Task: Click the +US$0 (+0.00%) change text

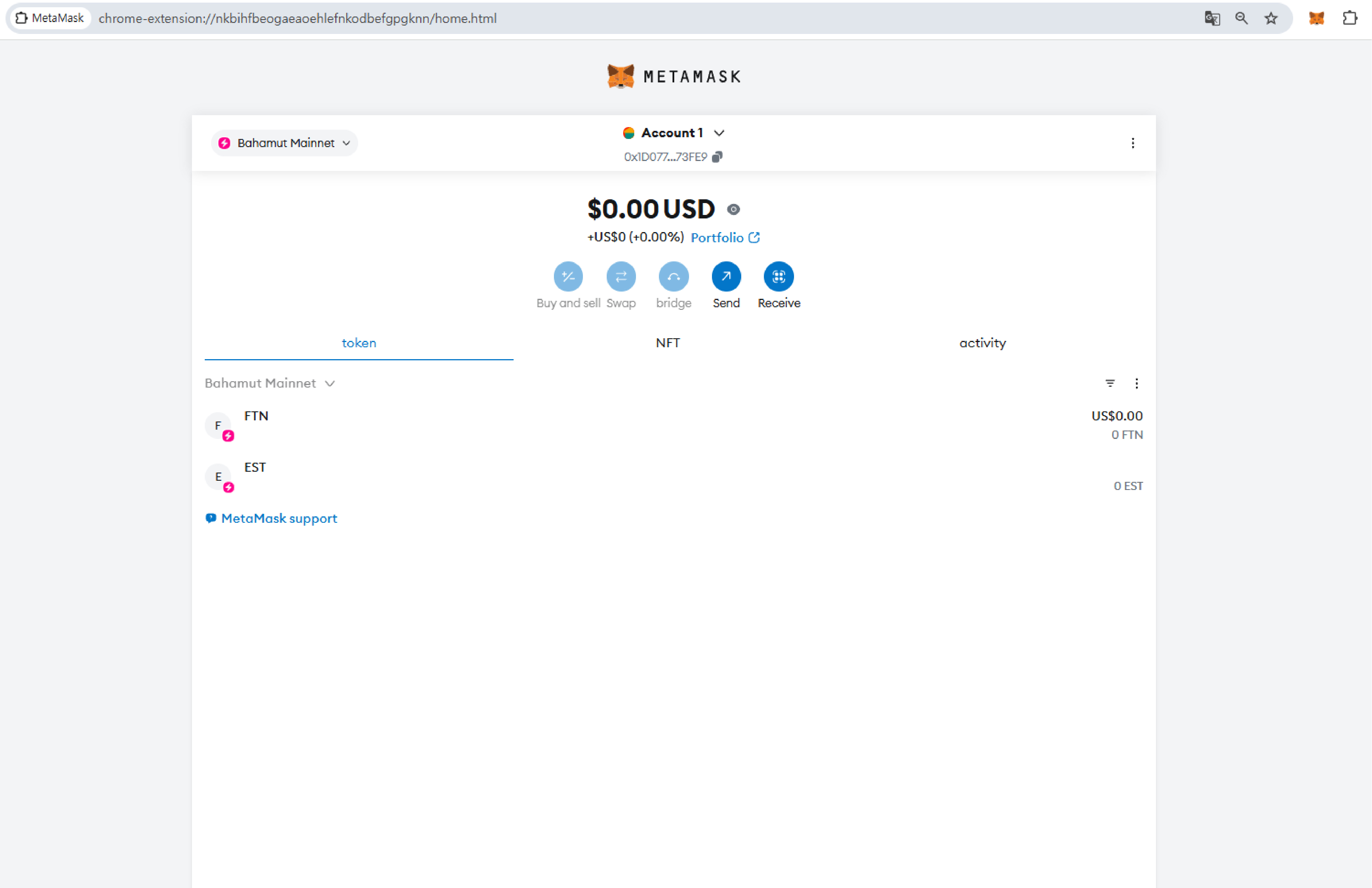Action: pyautogui.click(x=635, y=237)
